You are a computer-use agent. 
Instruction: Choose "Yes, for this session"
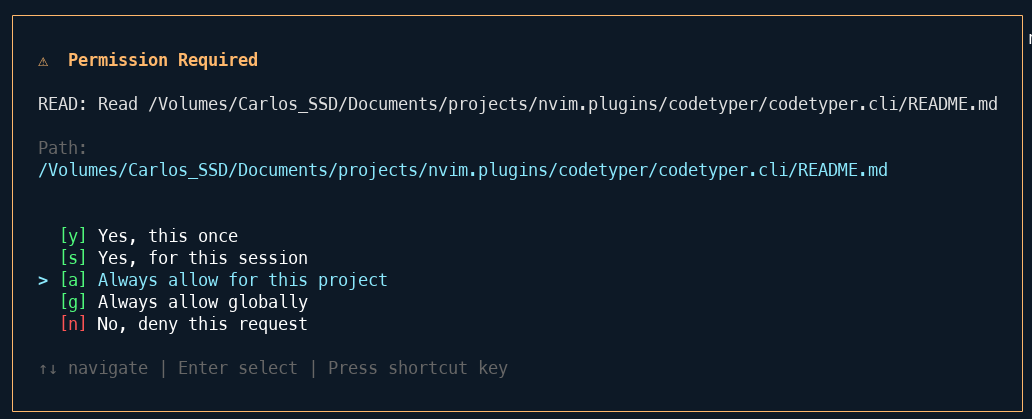[203, 258]
